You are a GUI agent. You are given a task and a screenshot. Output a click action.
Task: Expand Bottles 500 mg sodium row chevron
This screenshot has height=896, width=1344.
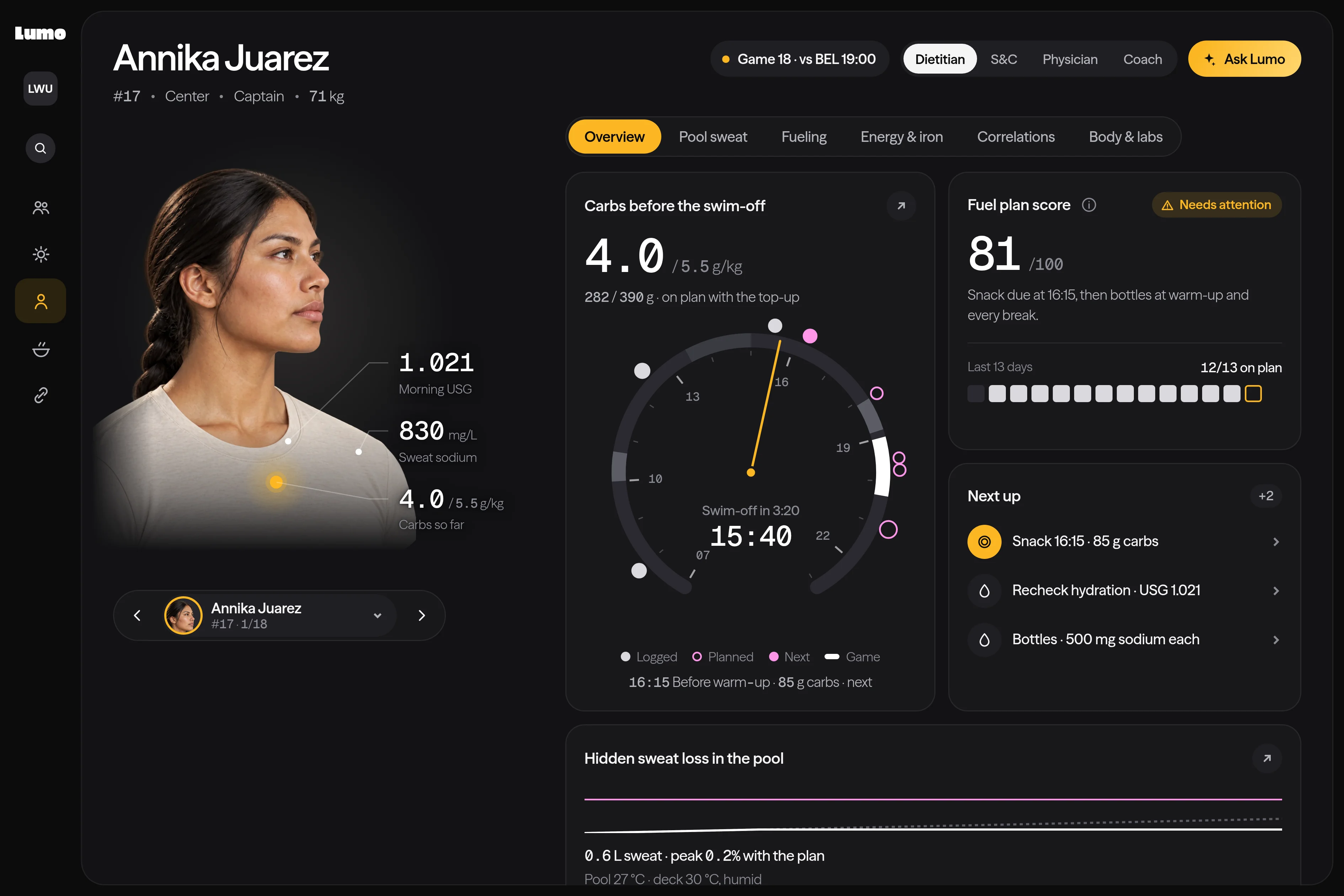[1275, 640]
